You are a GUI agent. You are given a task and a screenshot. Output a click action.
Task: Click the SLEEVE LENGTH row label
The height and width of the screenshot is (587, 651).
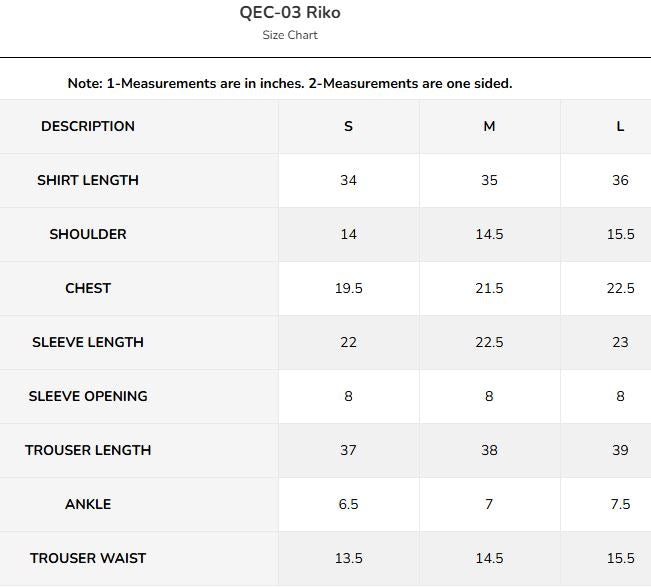pyautogui.click(x=88, y=342)
